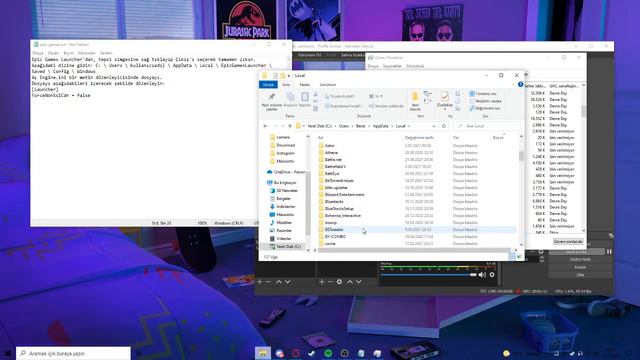640x360 pixels.
Task: Open Özellikler dropdown arrow in ribbon
Action: pos(444,109)
